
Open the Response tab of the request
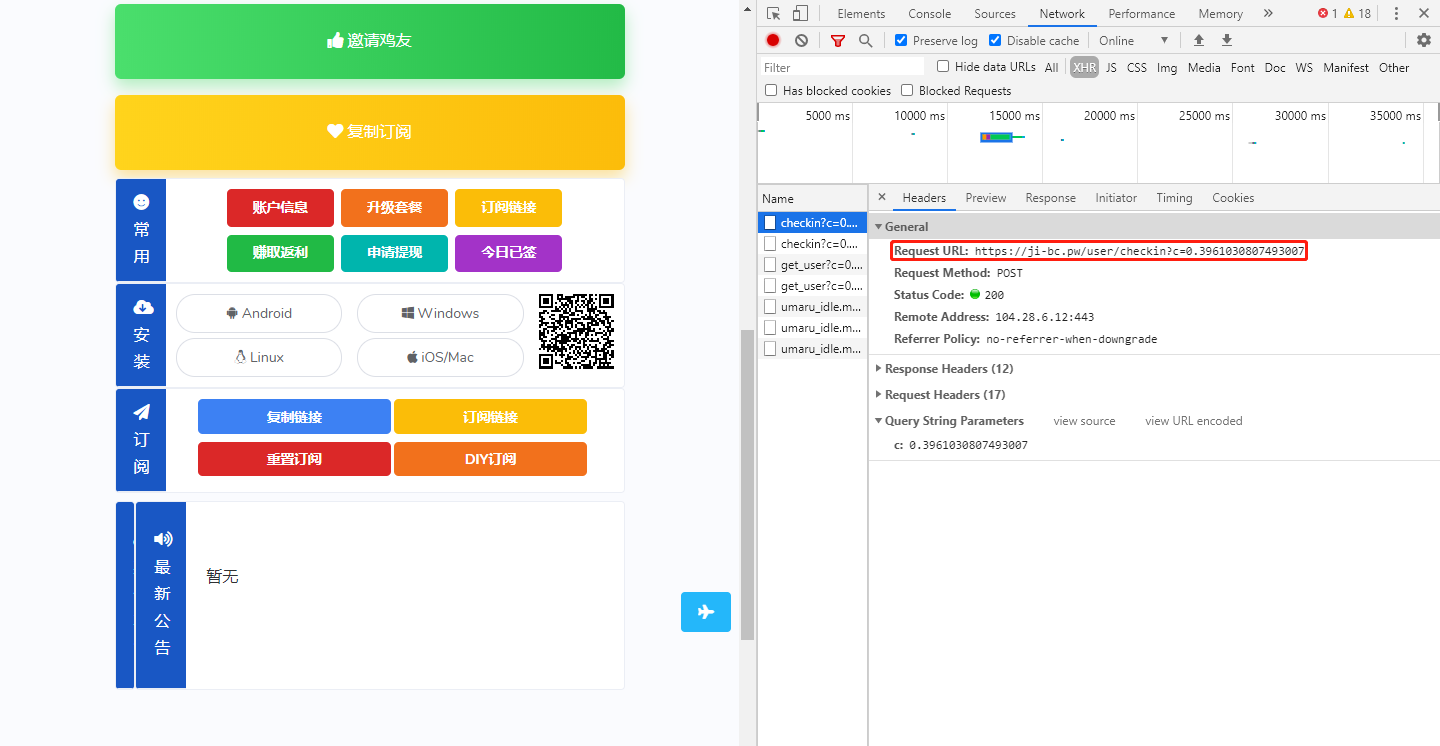tap(1051, 198)
